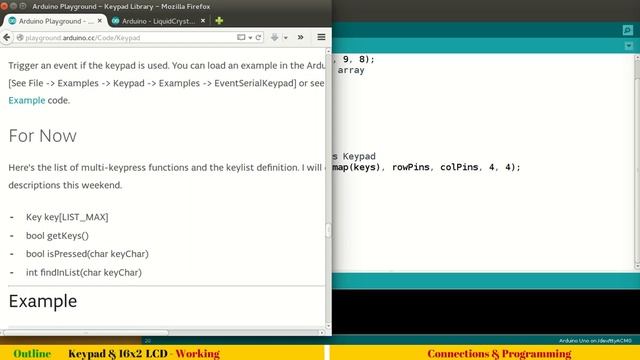Click list item Key key[LIST_MAX]

coord(67,217)
